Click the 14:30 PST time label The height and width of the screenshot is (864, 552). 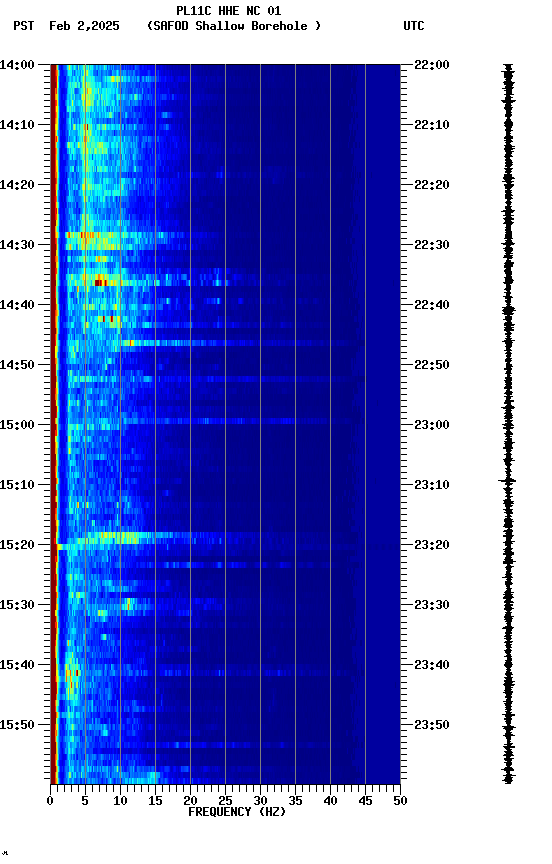[17, 245]
